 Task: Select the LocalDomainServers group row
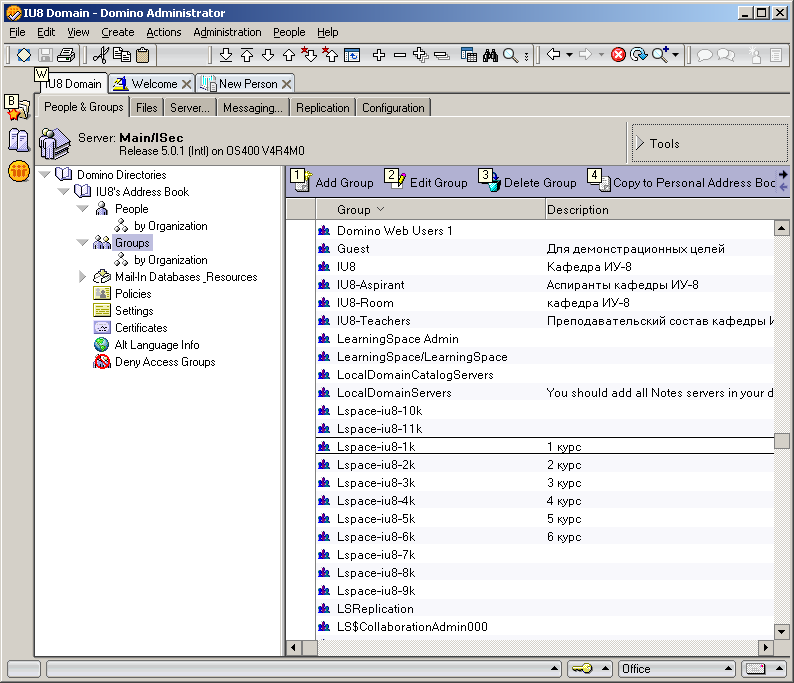pos(545,393)
